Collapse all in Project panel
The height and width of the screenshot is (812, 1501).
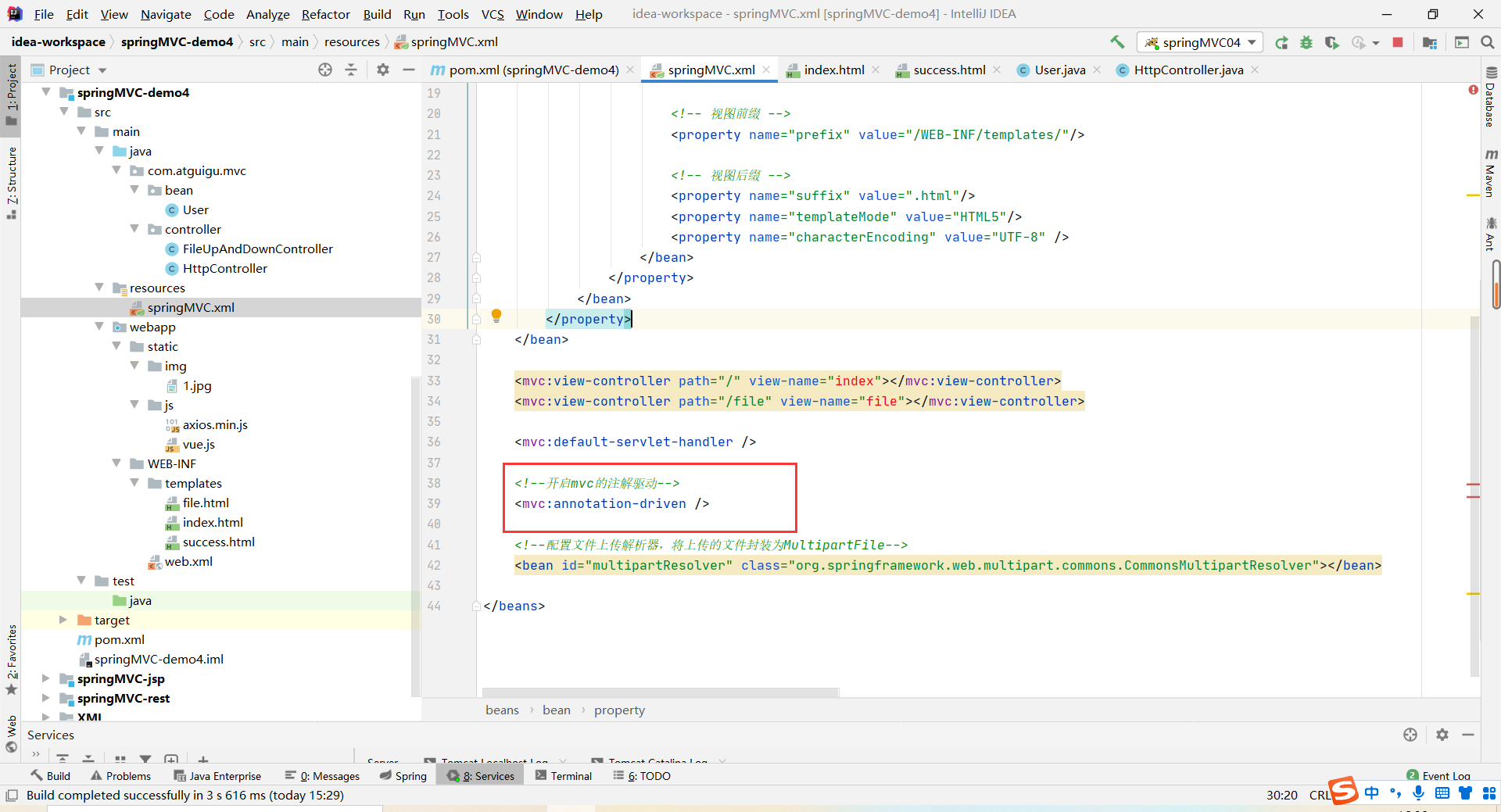pyautogui.click(x=351, y=70)
